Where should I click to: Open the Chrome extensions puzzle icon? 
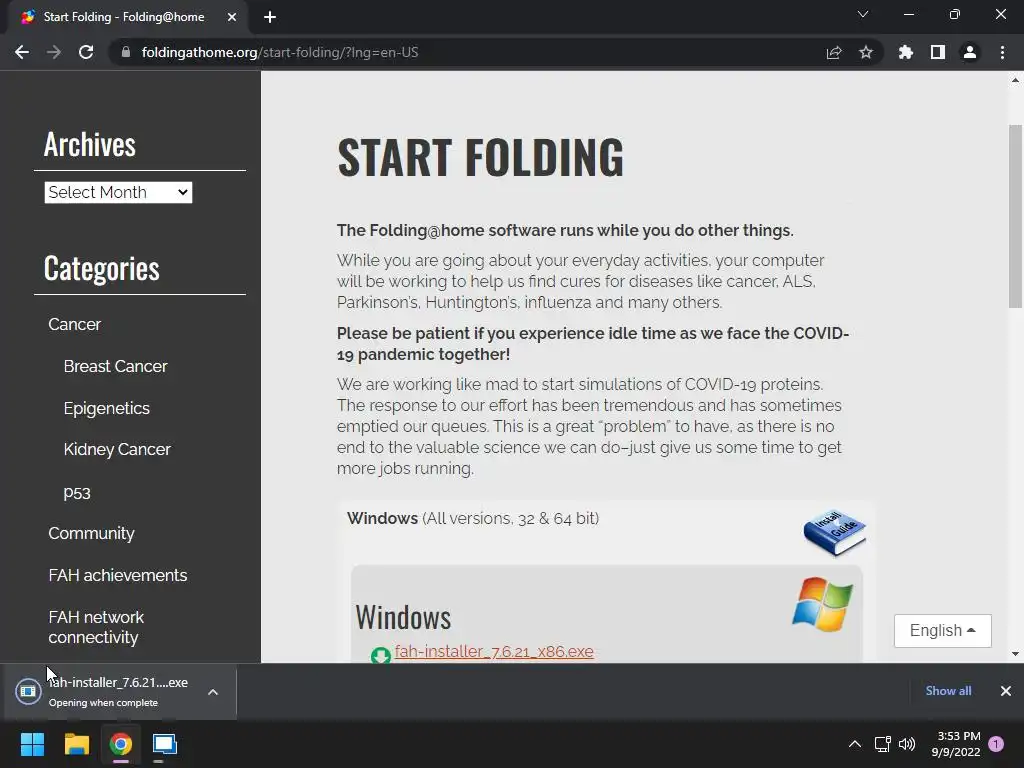pyautogui.click(x=906, y=52)
